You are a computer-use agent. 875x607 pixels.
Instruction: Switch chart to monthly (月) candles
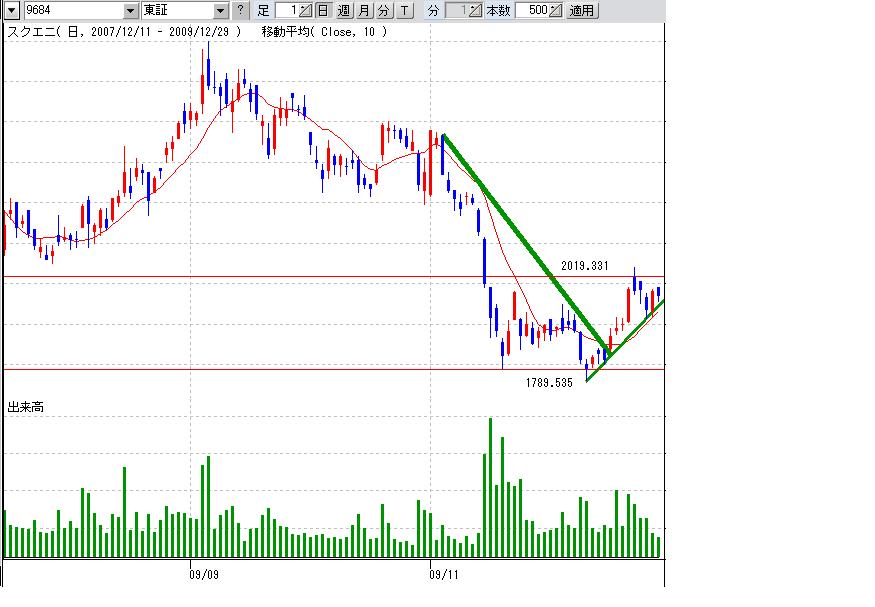pyautogui.click(x=363, y=11)
